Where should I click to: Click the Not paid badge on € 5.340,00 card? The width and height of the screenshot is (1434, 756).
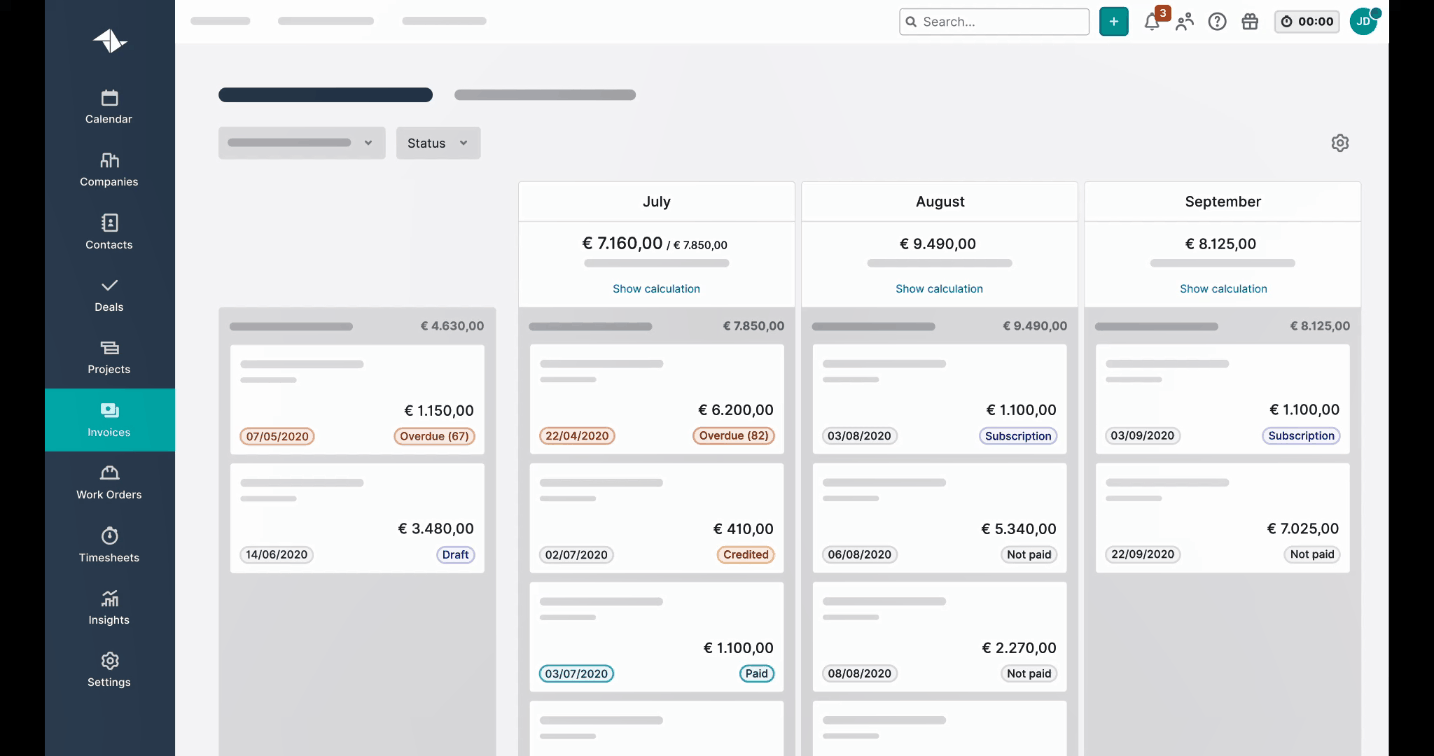pyautogui.click(x=1029, y=555)
